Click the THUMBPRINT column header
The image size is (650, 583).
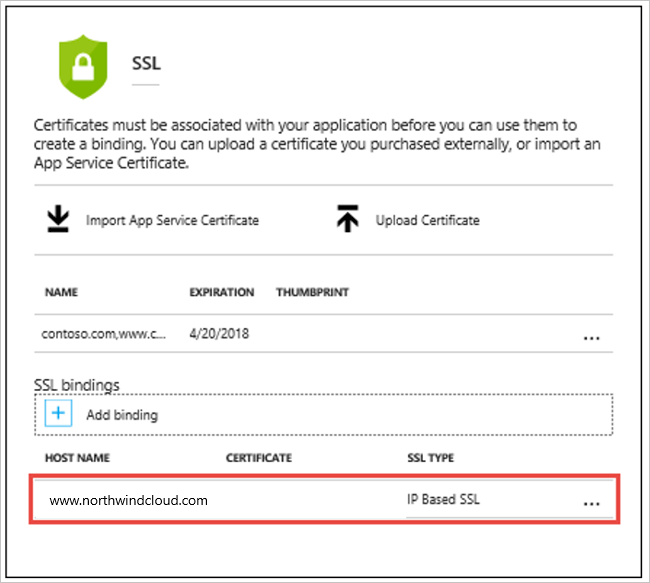[313, 292]
